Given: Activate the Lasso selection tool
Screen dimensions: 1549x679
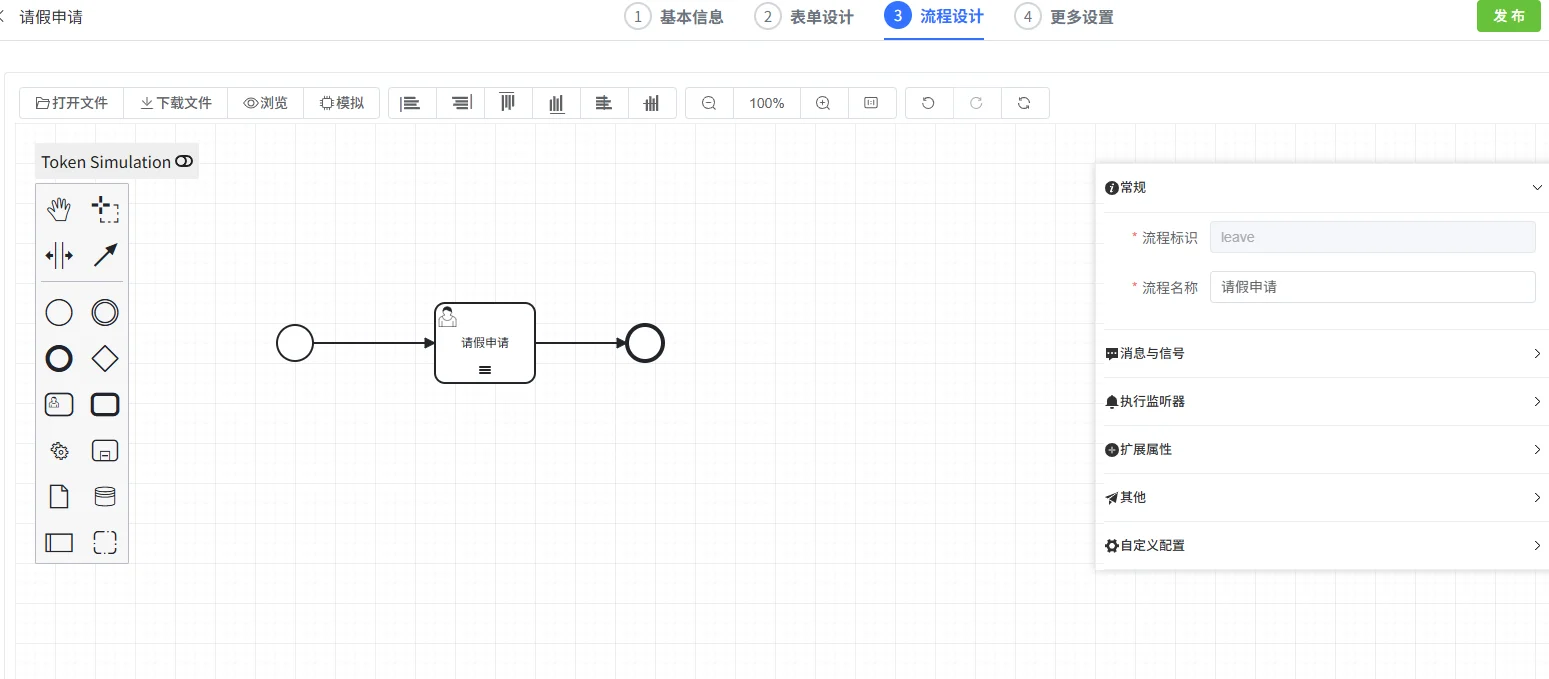Looking at the screenshot, I should click(104, 208).
